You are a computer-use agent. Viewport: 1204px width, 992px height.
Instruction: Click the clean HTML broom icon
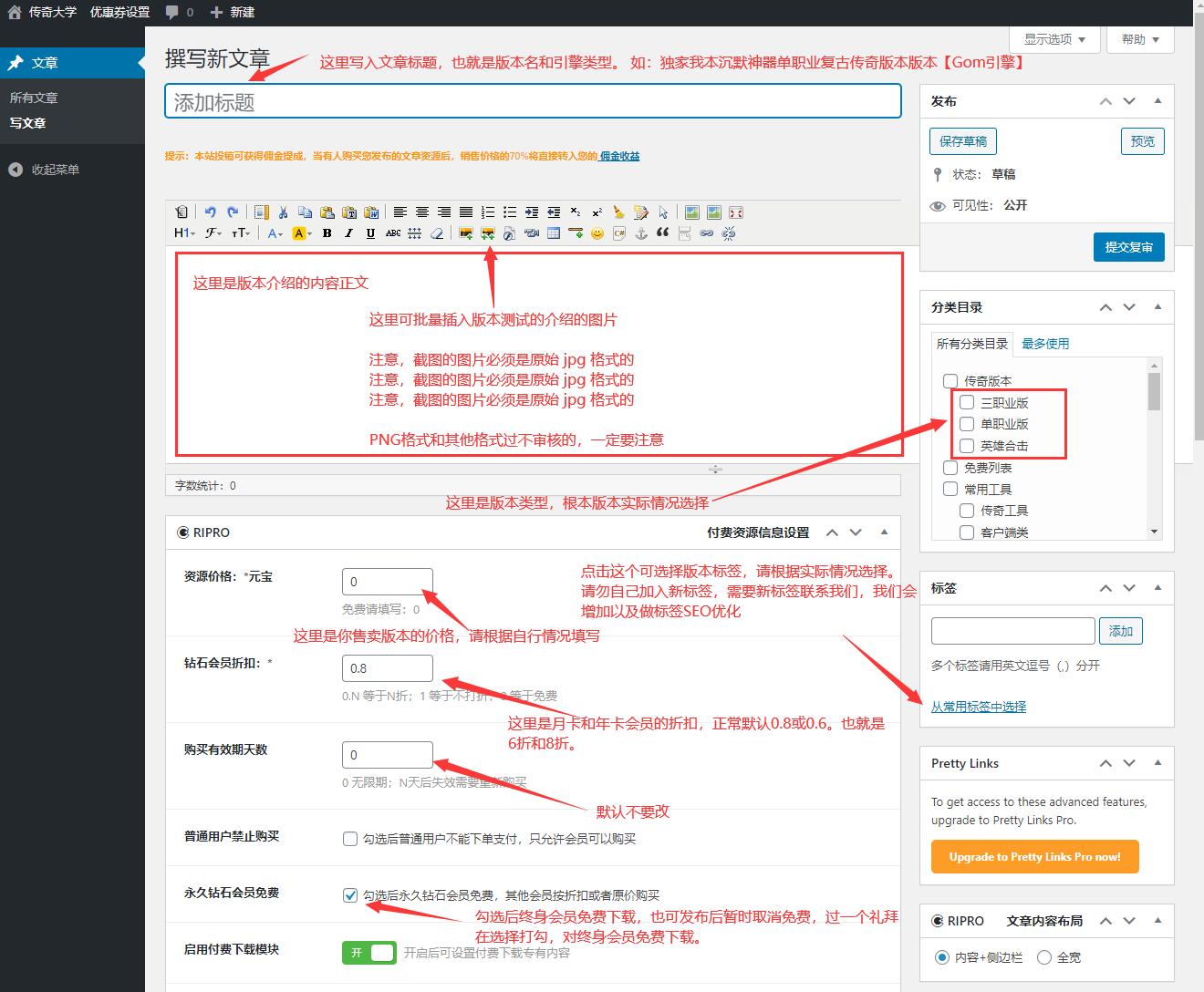click(x=618, y=212)
